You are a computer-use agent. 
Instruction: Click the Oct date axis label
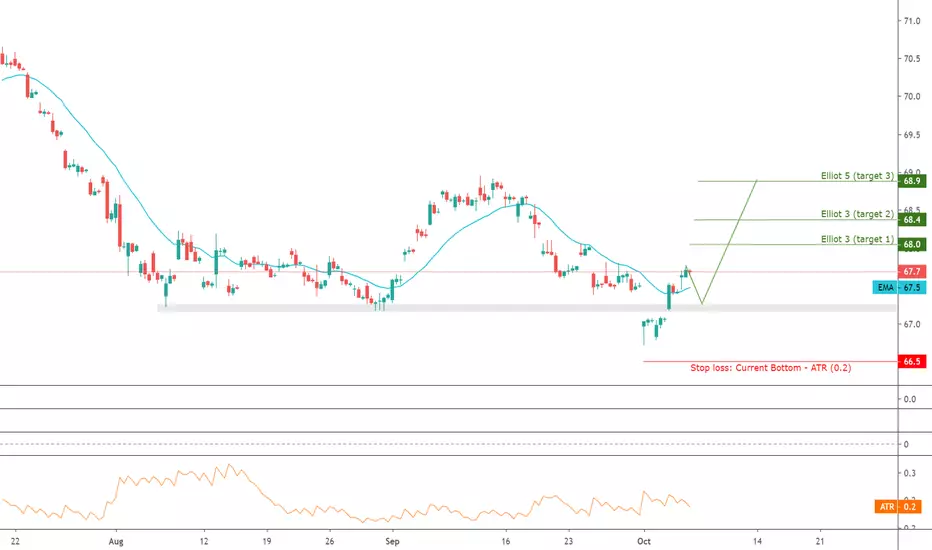click(644, 541)
